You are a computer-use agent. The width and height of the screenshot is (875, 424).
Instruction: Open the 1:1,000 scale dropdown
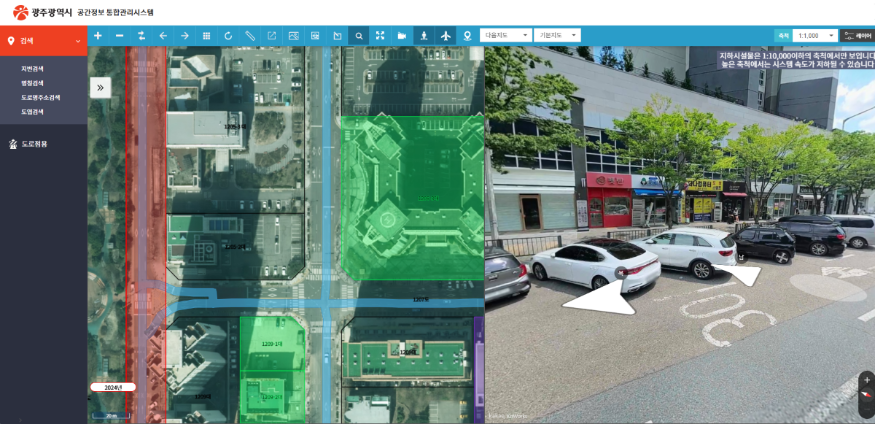tap(815, 36)
